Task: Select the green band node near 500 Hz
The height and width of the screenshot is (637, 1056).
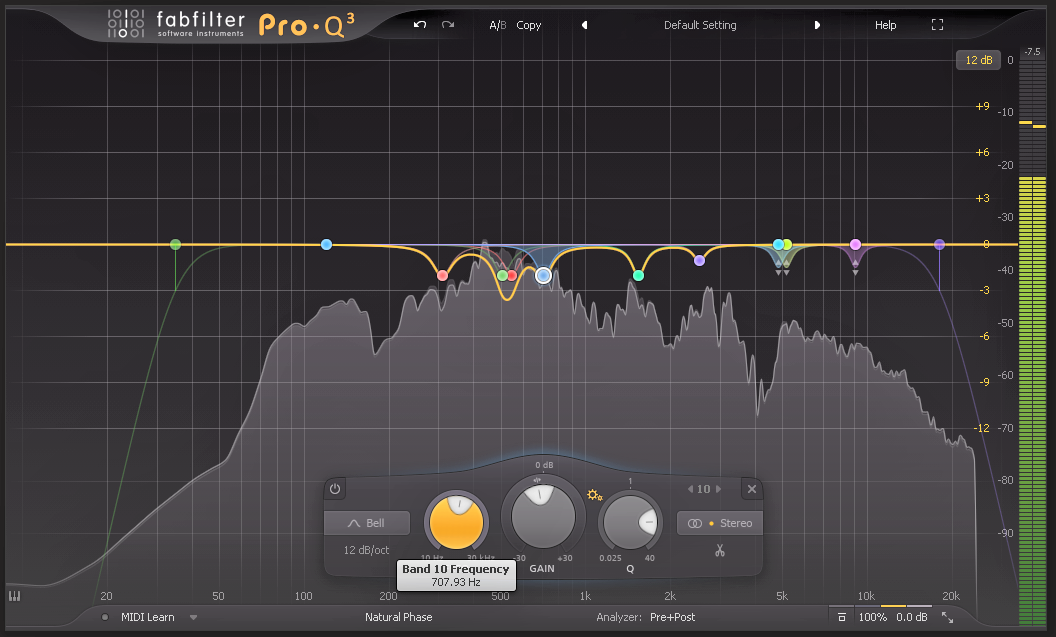Action: [502, 275]
